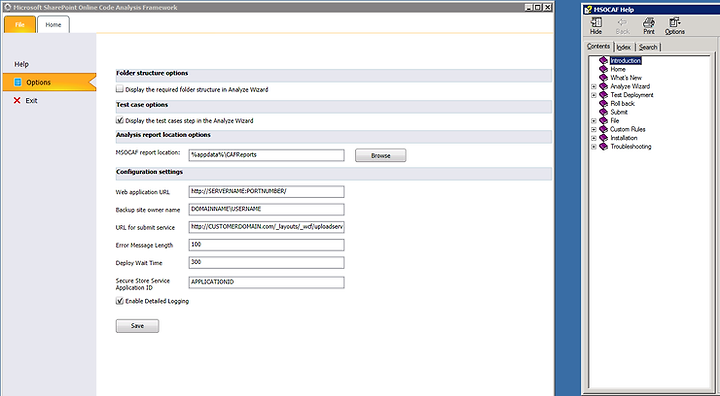Click the Folder structure options heading

click(152, 73)
